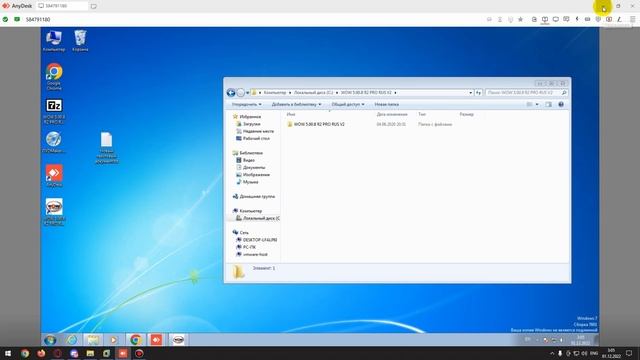Select Сеть in navigation pane
The width and height of the screenshot is (640, 360).
click(241, 232)
